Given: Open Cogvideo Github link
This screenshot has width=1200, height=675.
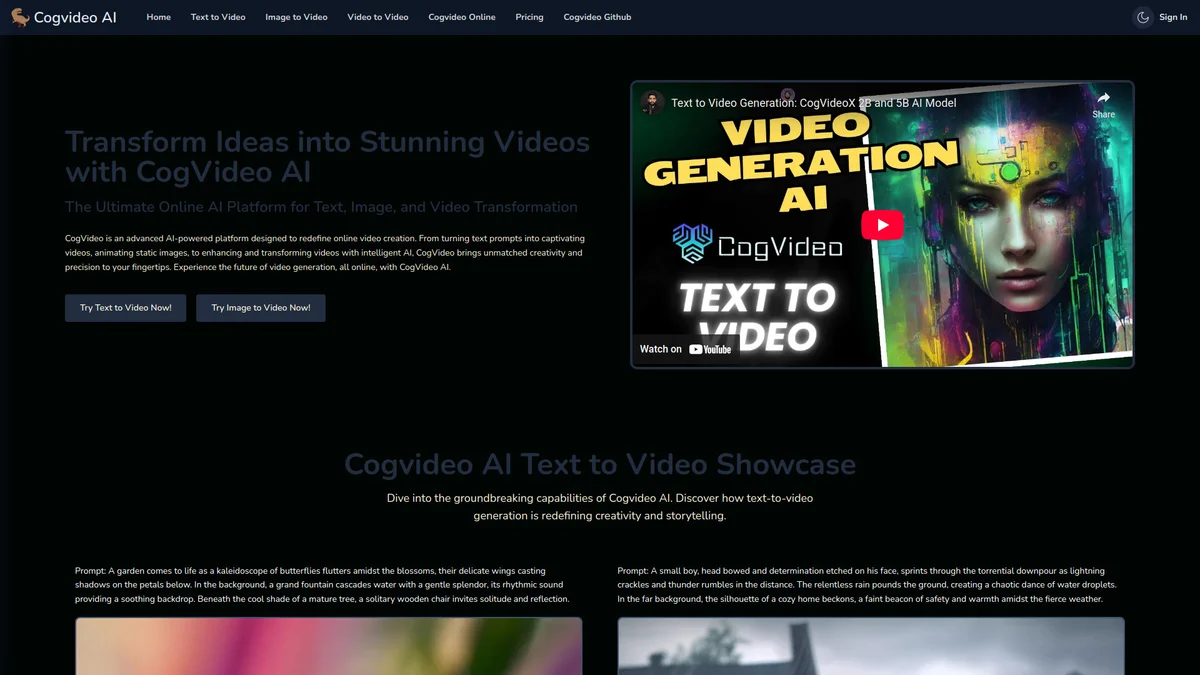Looking at the screenshot, I should [597, 17].
